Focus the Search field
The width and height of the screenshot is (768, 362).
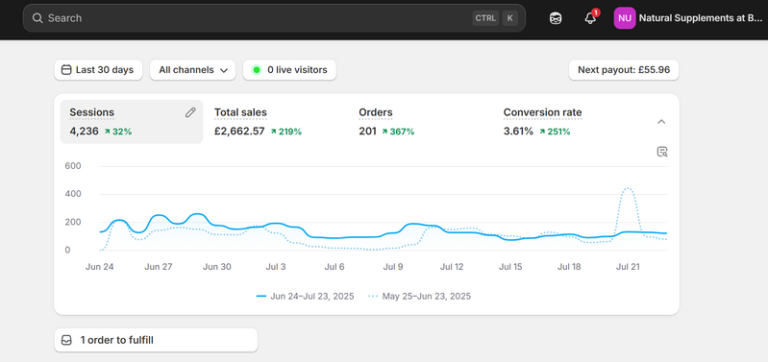274,18
